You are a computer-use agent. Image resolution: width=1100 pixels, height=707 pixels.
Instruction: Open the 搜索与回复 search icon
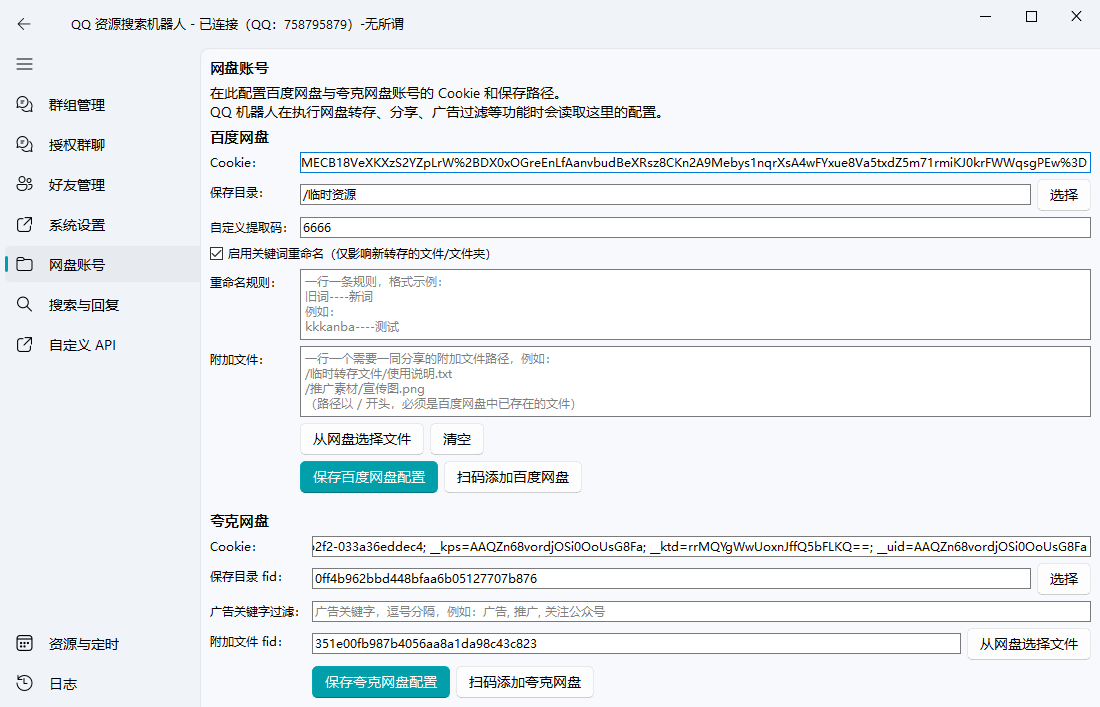coord(22,304)
